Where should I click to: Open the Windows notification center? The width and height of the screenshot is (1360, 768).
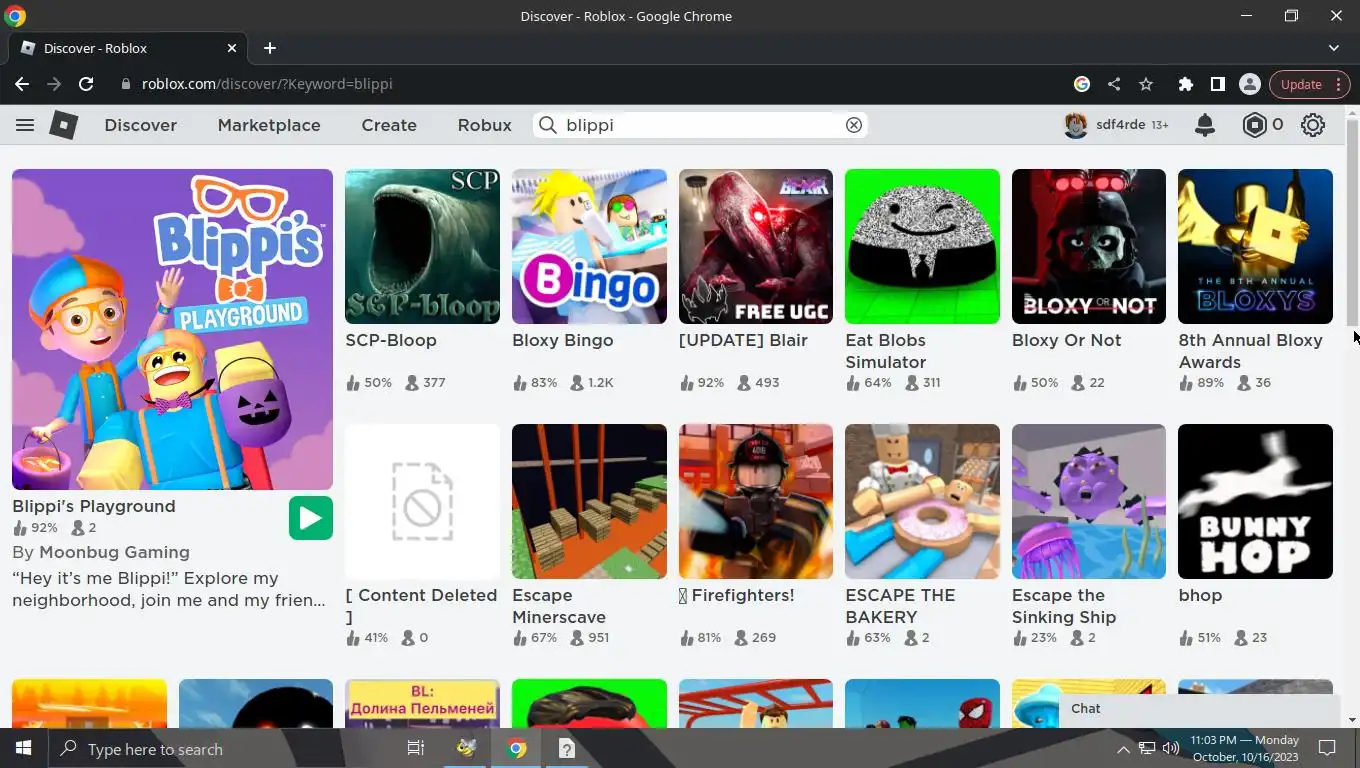[1328, 748]
